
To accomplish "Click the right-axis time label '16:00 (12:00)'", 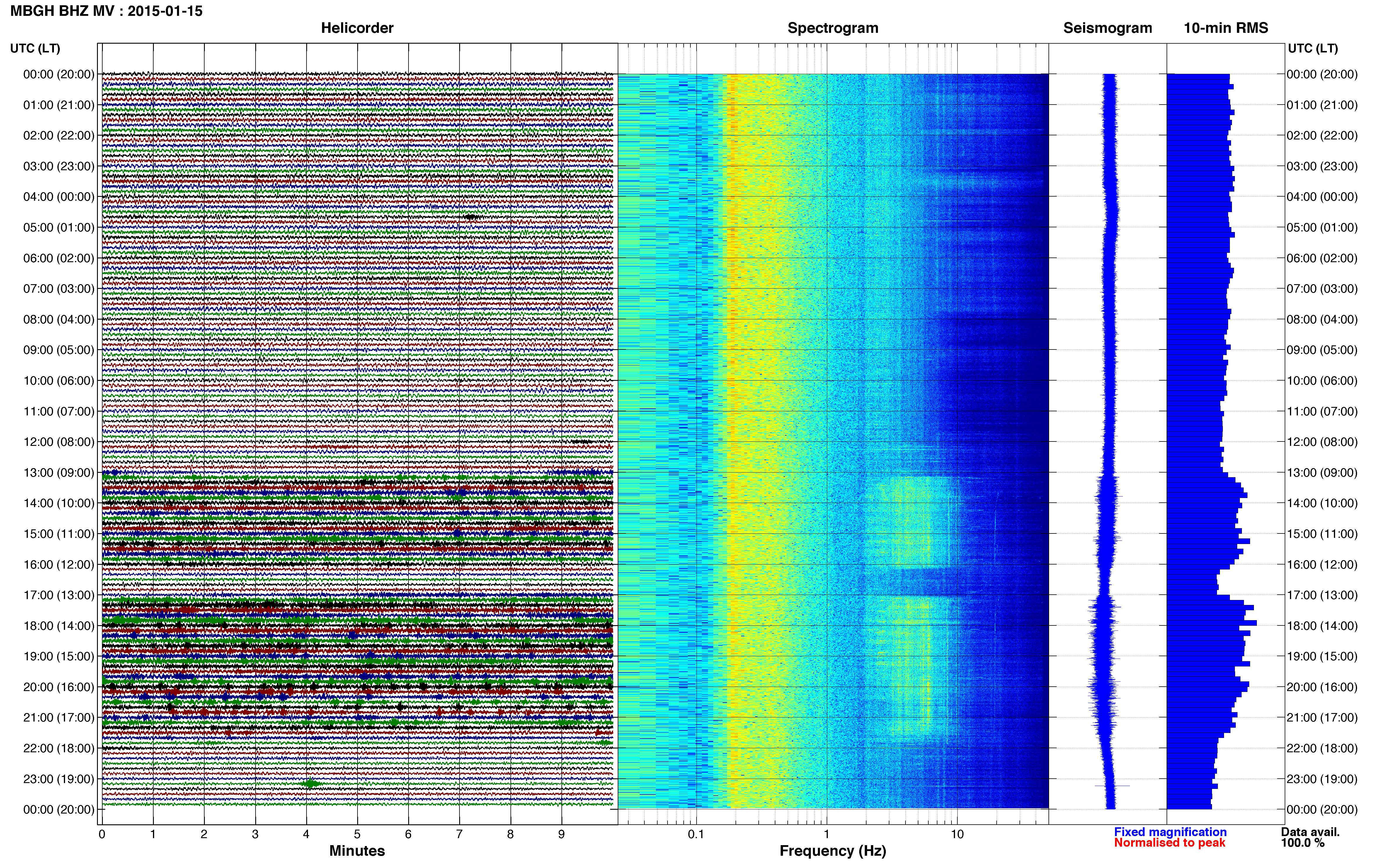I will pos(1322,564).
